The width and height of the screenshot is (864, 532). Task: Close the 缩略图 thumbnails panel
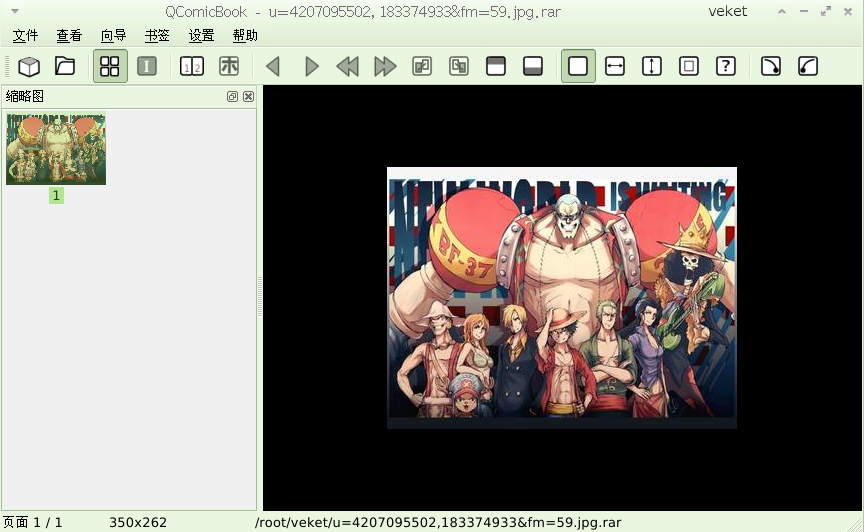pos(249,96)
